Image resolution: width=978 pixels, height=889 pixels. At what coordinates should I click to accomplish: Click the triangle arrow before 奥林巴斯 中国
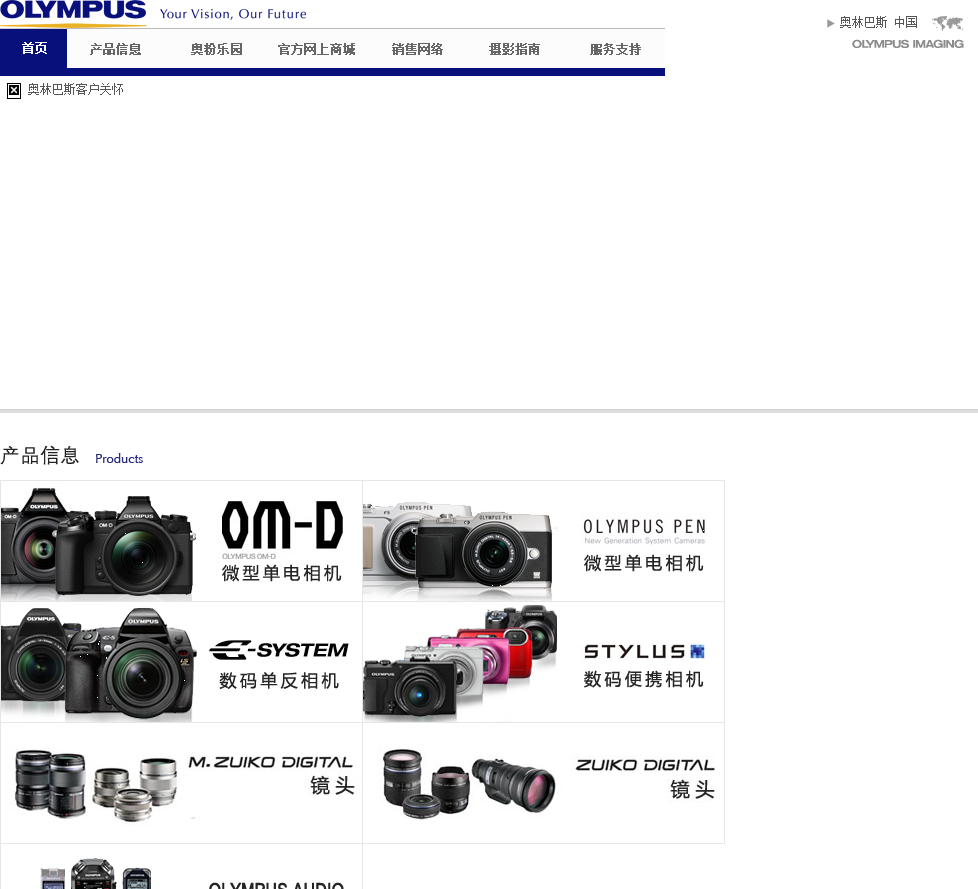click(830, 23)
